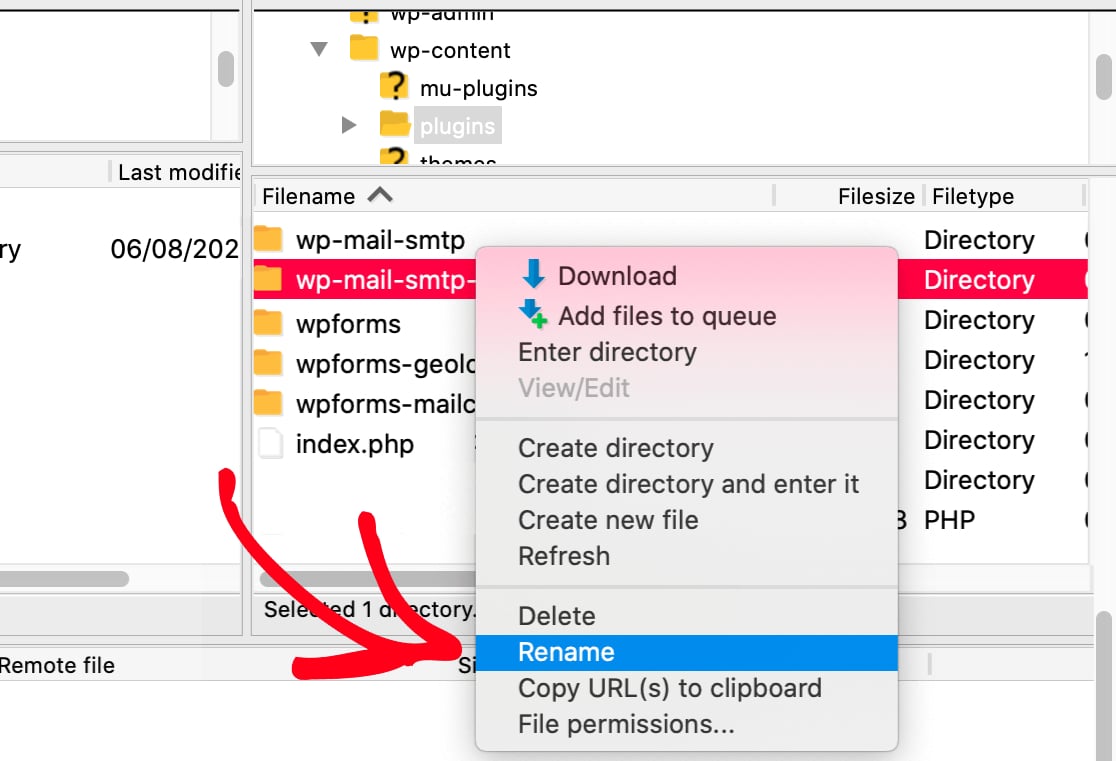This screenshot has width=1116, height=761.
Task: Select the highlighted wp-mail-smtp- row name
Action: [x=386, y=280]
